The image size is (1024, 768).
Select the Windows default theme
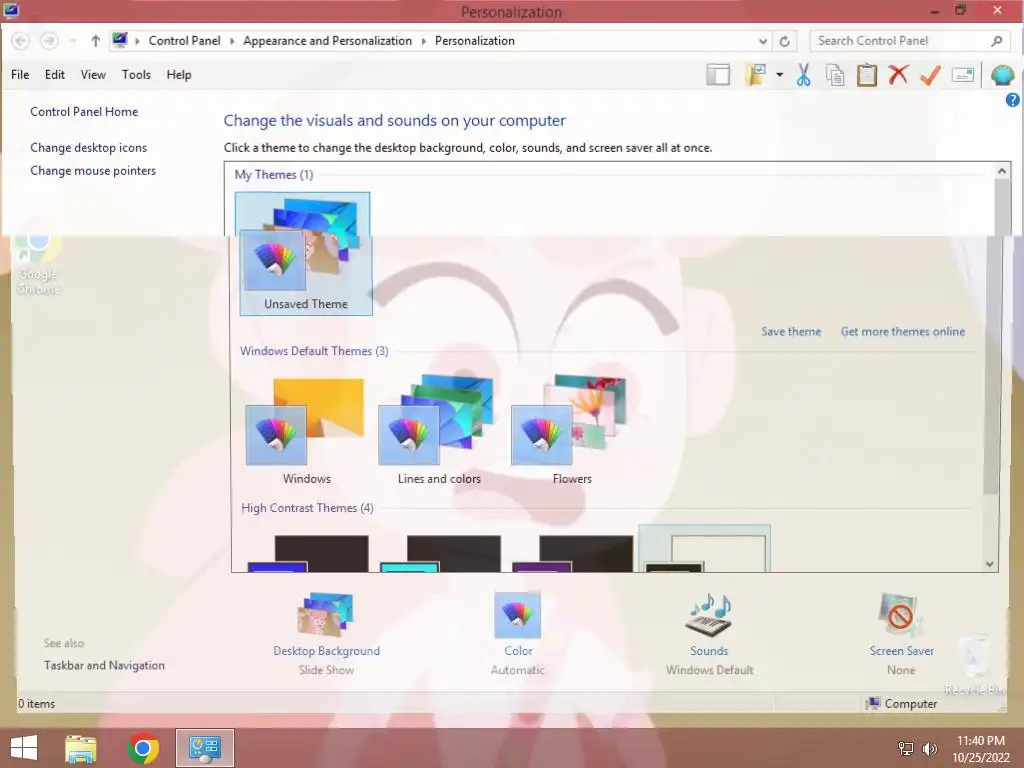306,430
